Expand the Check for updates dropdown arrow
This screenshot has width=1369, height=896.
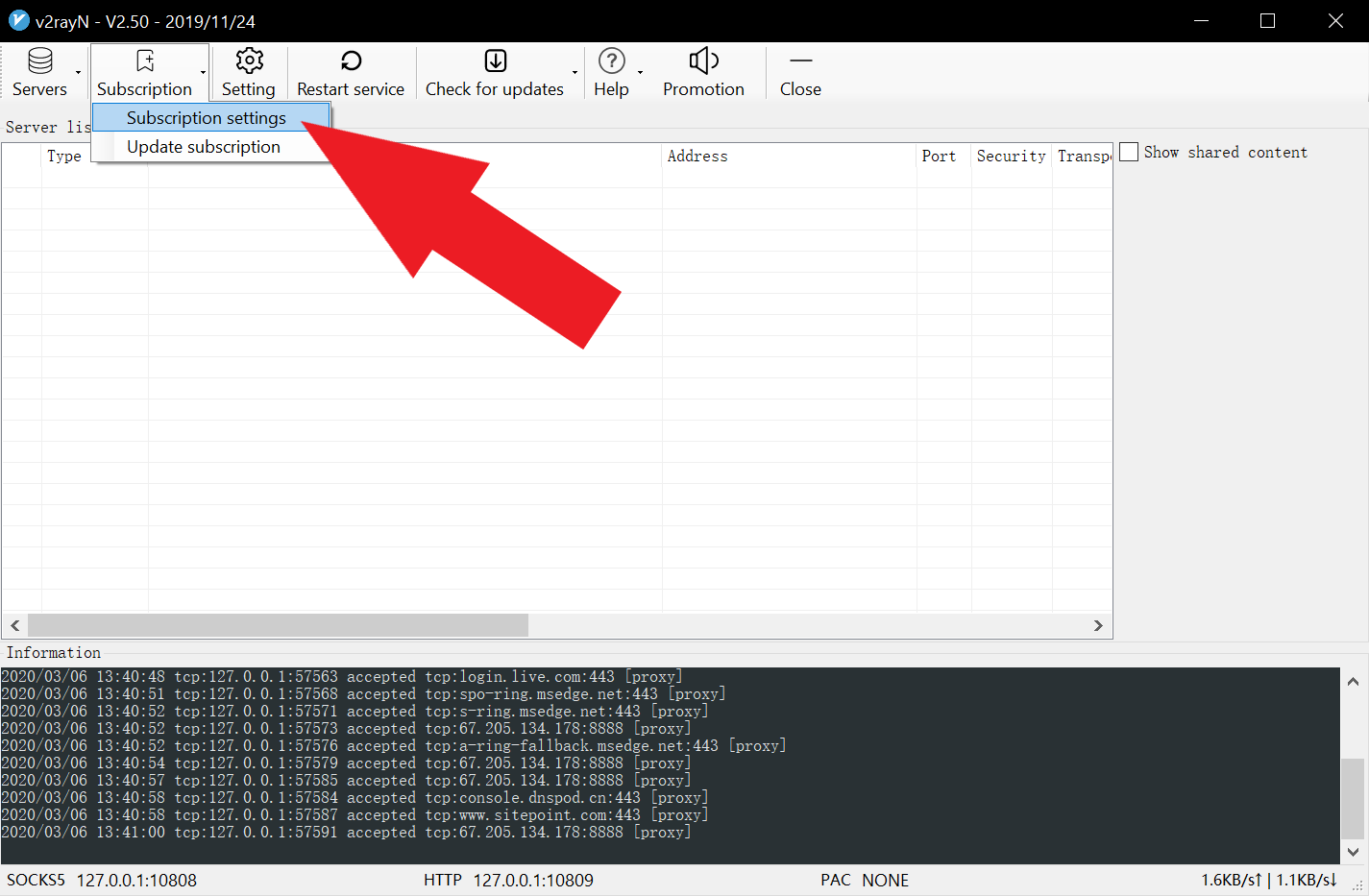pos(575,73)
